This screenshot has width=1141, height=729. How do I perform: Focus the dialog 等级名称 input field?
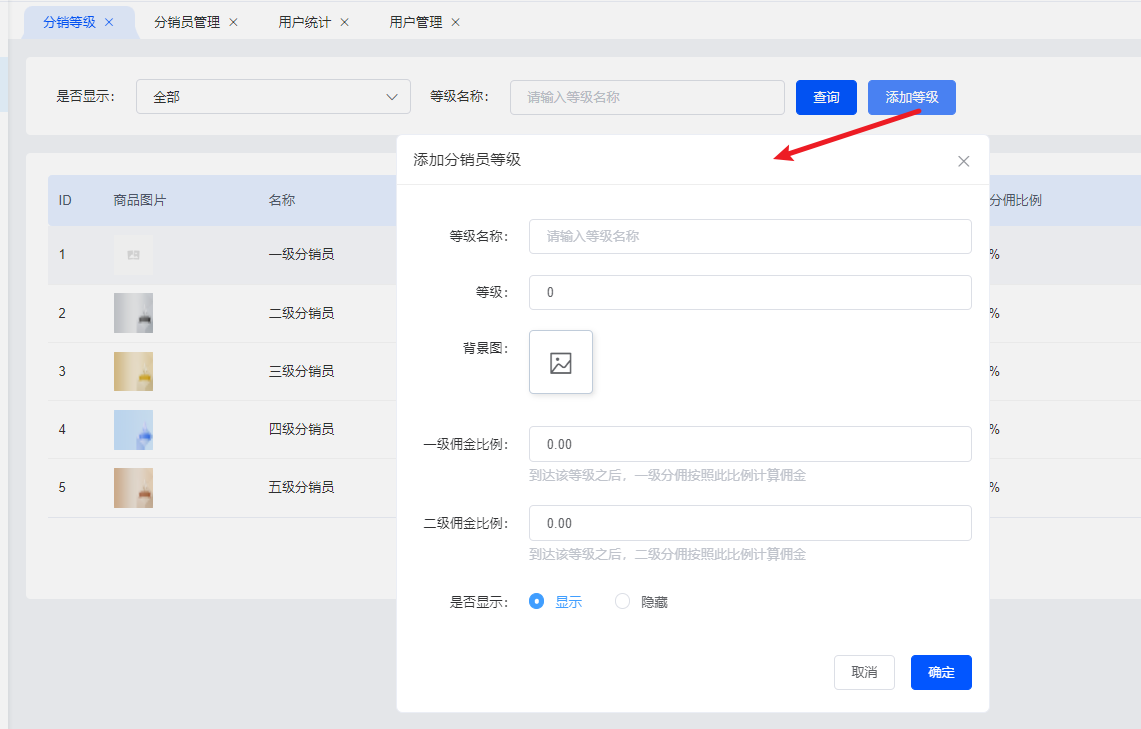tap(750, 236)
